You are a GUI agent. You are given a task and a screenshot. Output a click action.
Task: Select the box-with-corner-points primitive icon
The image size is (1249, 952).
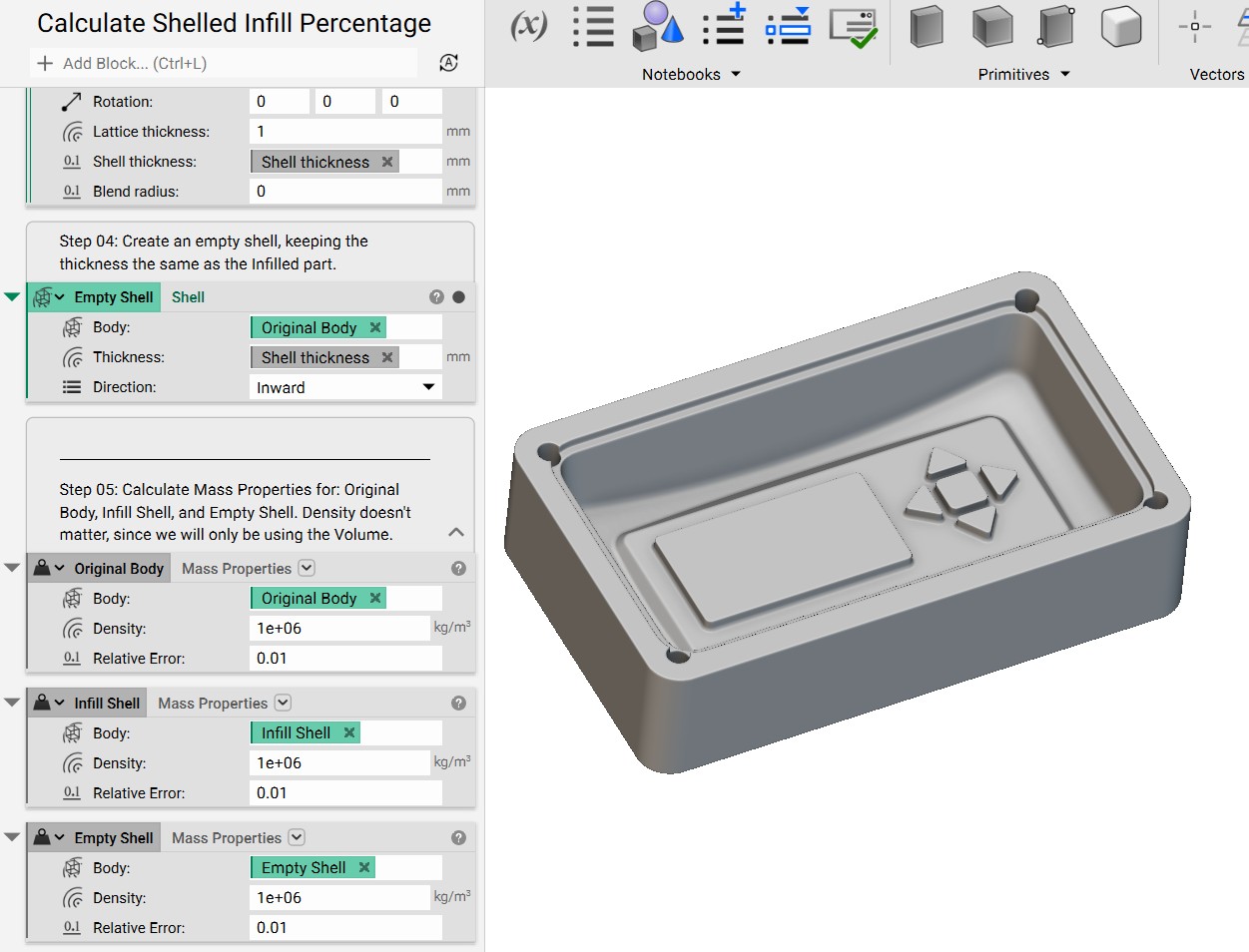1056,27
